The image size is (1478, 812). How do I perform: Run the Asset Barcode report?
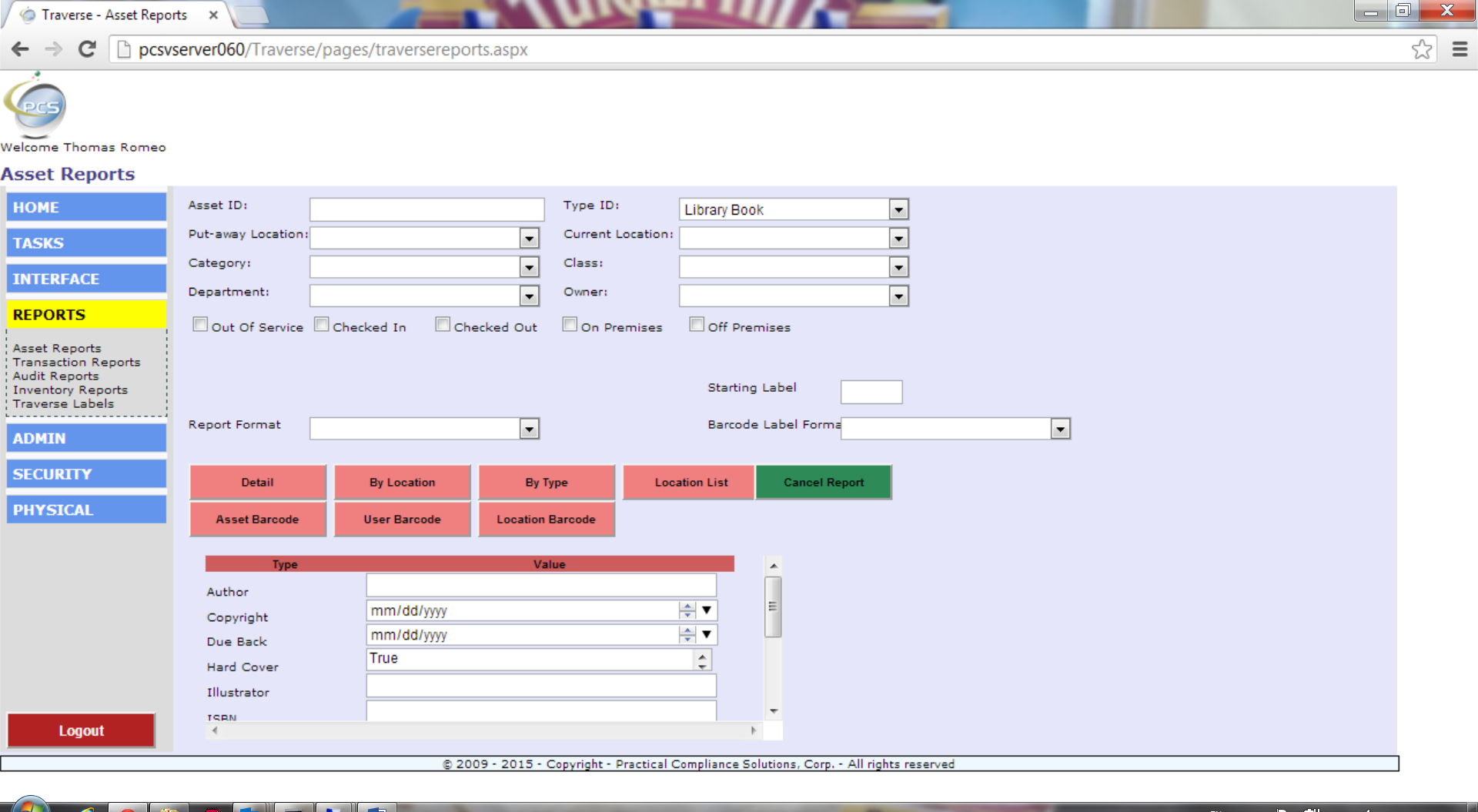point(257,520)
